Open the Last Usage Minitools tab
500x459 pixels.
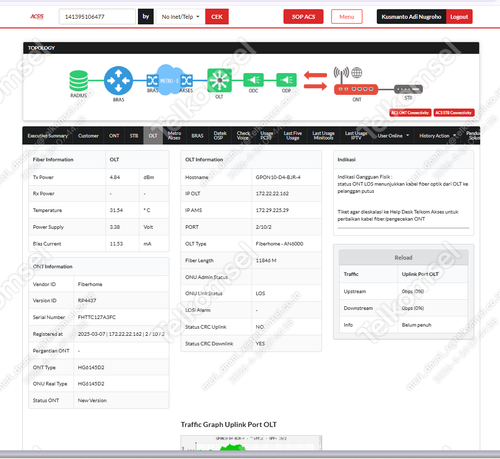click(323, 135)
